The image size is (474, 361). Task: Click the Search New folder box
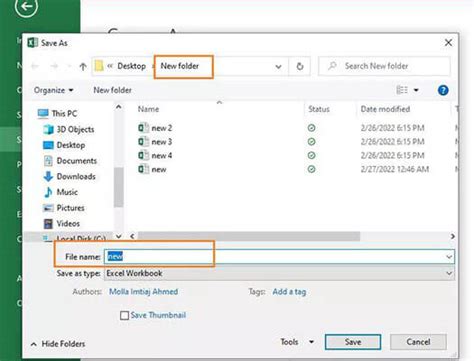(384, 66)
